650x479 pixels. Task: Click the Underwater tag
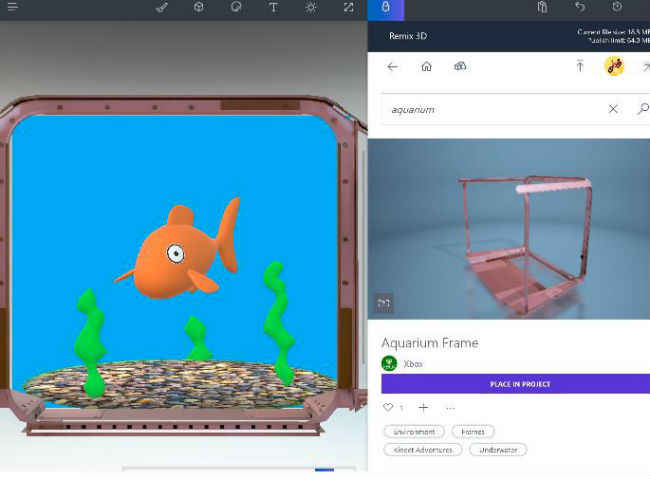pyautogui.click(x=498, y=450)
